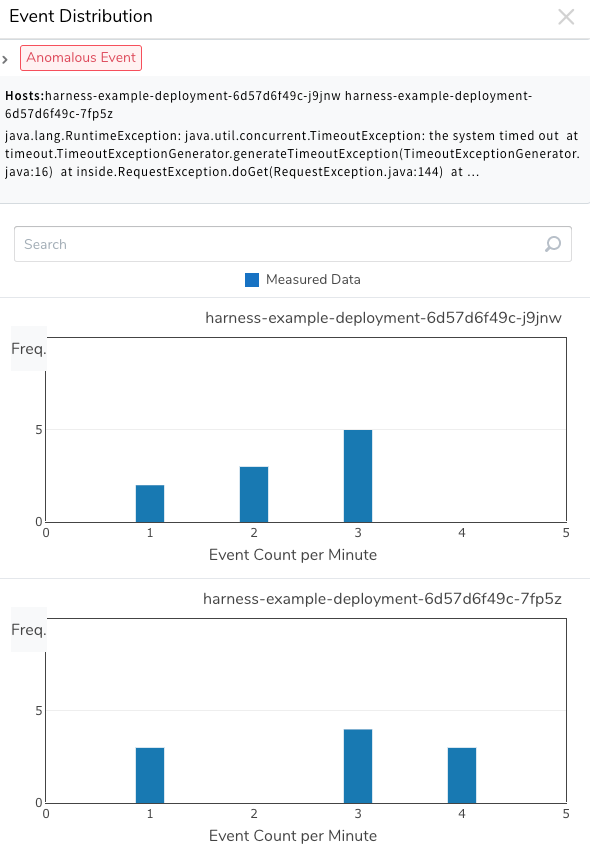
Task: Close the Event Distribution panel
Action: [566, 17]
